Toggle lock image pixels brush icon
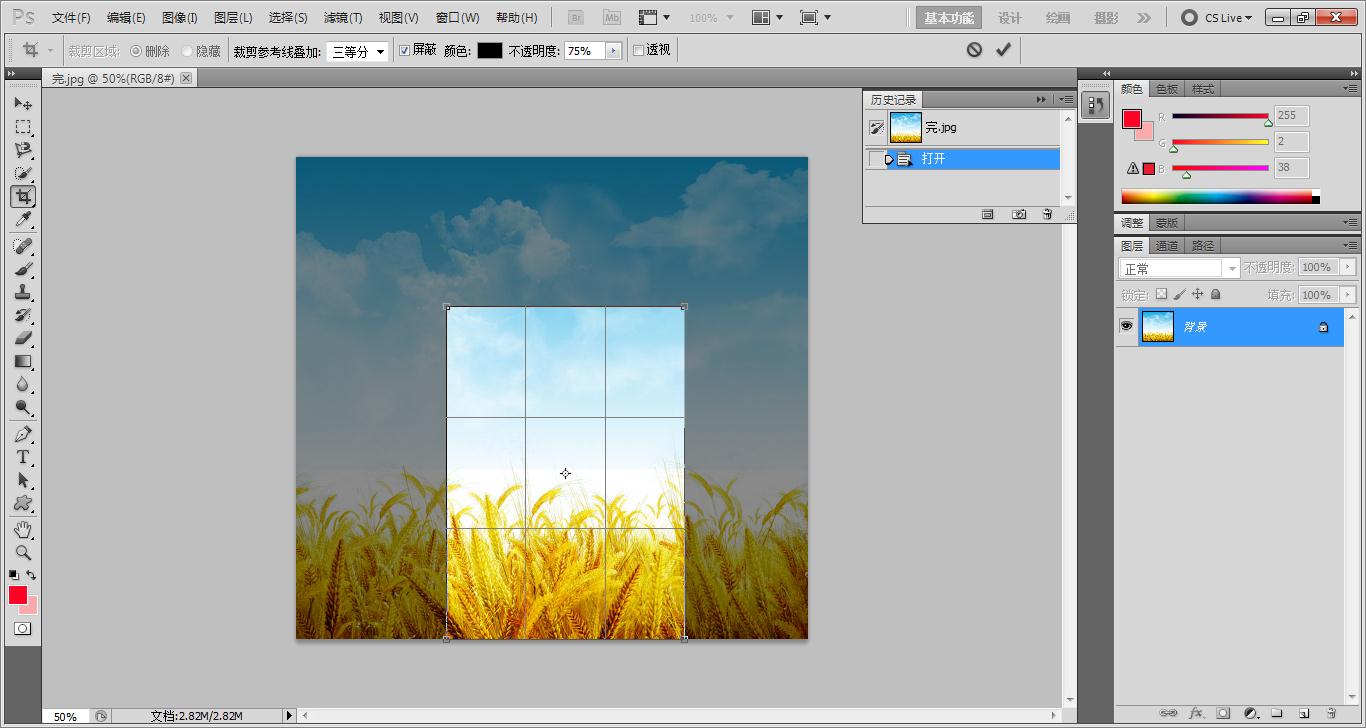The image size is (1366, 728). [1179, 295]
